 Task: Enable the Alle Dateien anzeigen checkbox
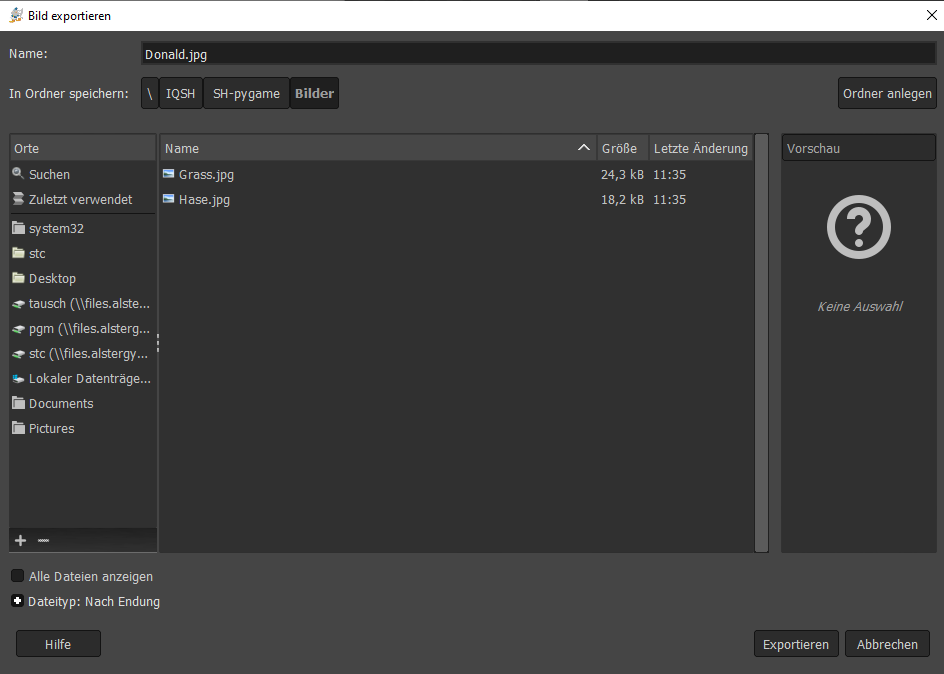click(18, 576)
